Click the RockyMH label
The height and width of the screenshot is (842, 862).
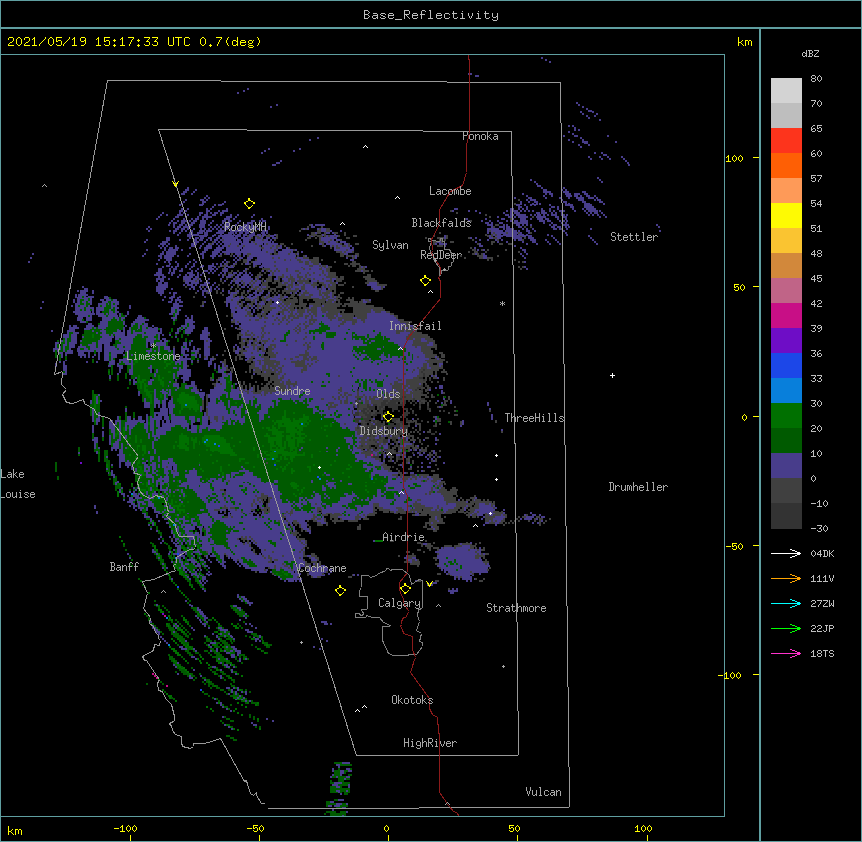[245, 227]
